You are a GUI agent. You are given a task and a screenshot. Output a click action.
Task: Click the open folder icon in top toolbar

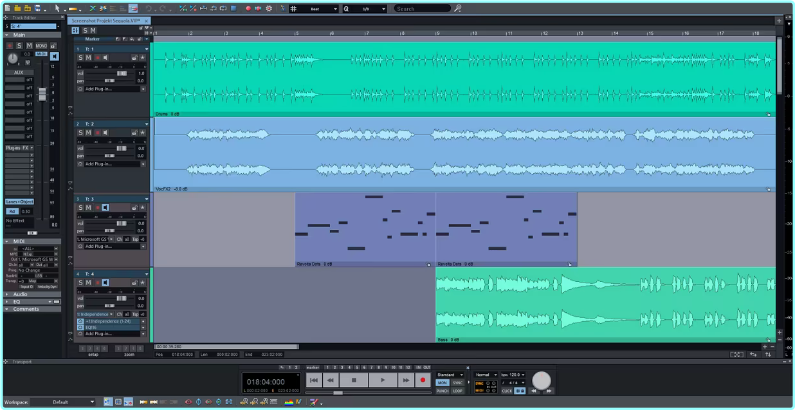pyautogui.click(x=17, y=9)
